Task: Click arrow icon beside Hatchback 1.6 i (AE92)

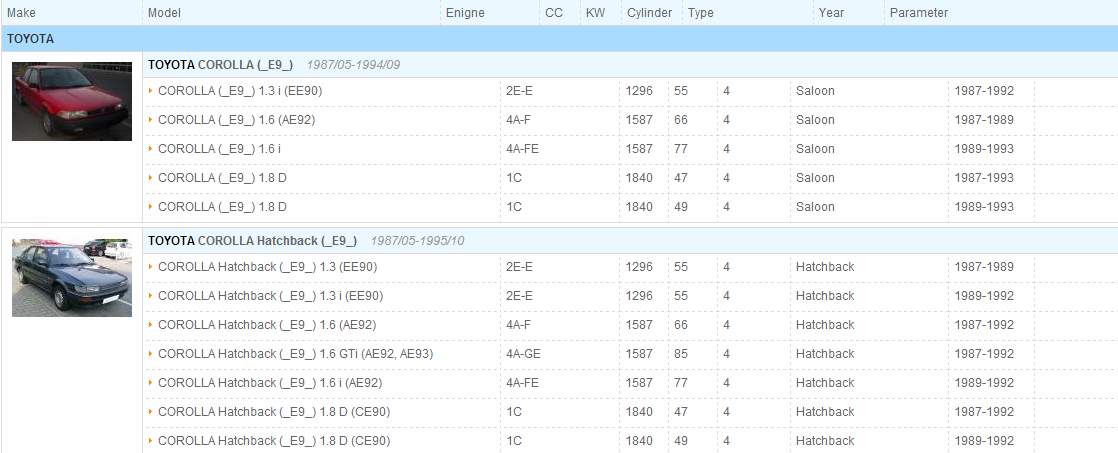Action: 151,382
